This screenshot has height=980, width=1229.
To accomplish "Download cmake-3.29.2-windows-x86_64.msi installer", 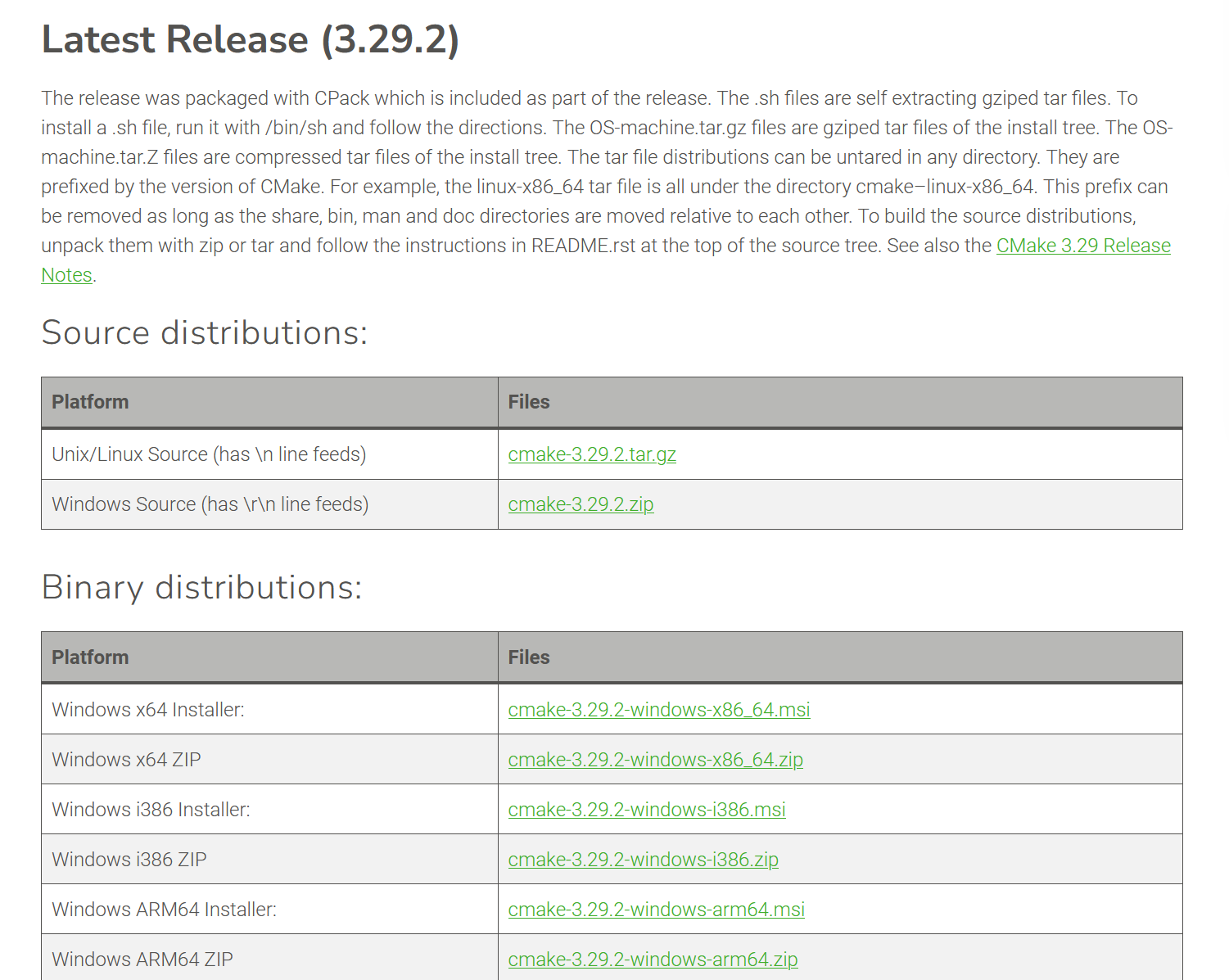I will [659, 710].
